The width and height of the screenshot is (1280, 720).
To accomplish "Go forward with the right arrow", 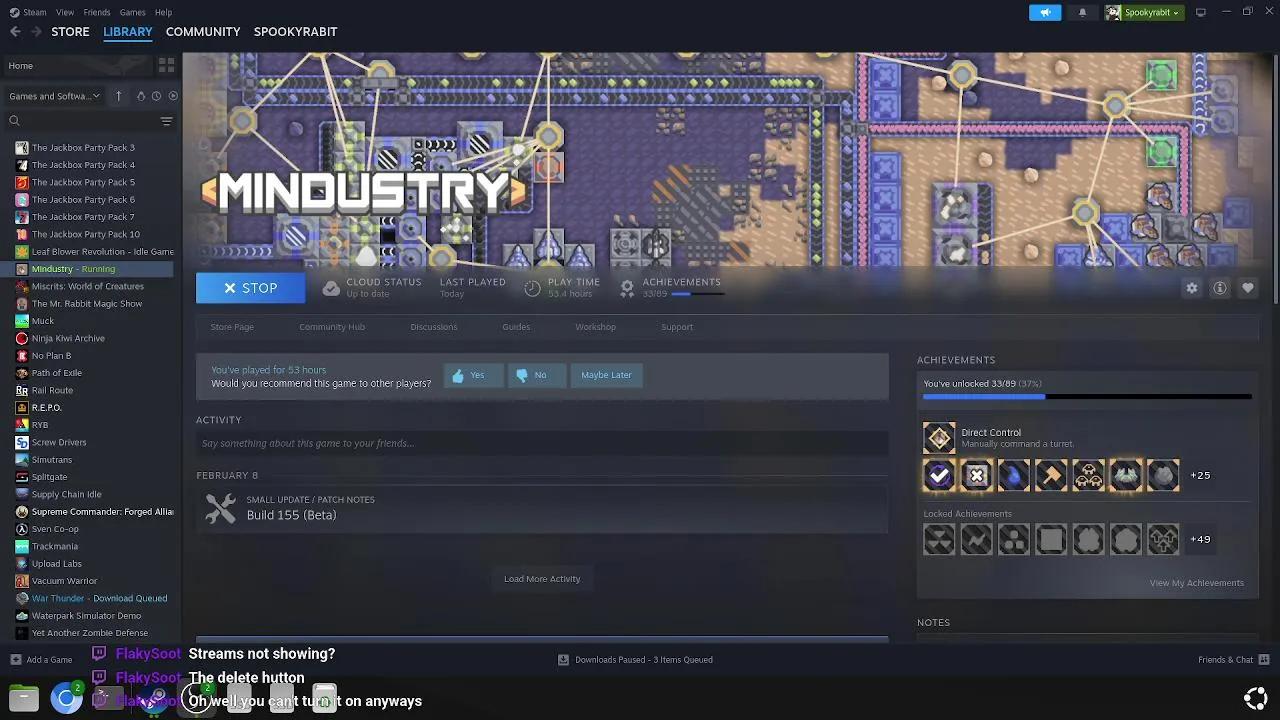I will tap(38, 32).
